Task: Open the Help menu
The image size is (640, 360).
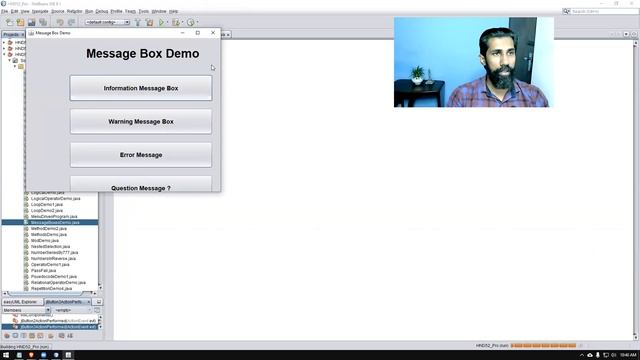Action: pyautogui.click(x=173, y=11)
